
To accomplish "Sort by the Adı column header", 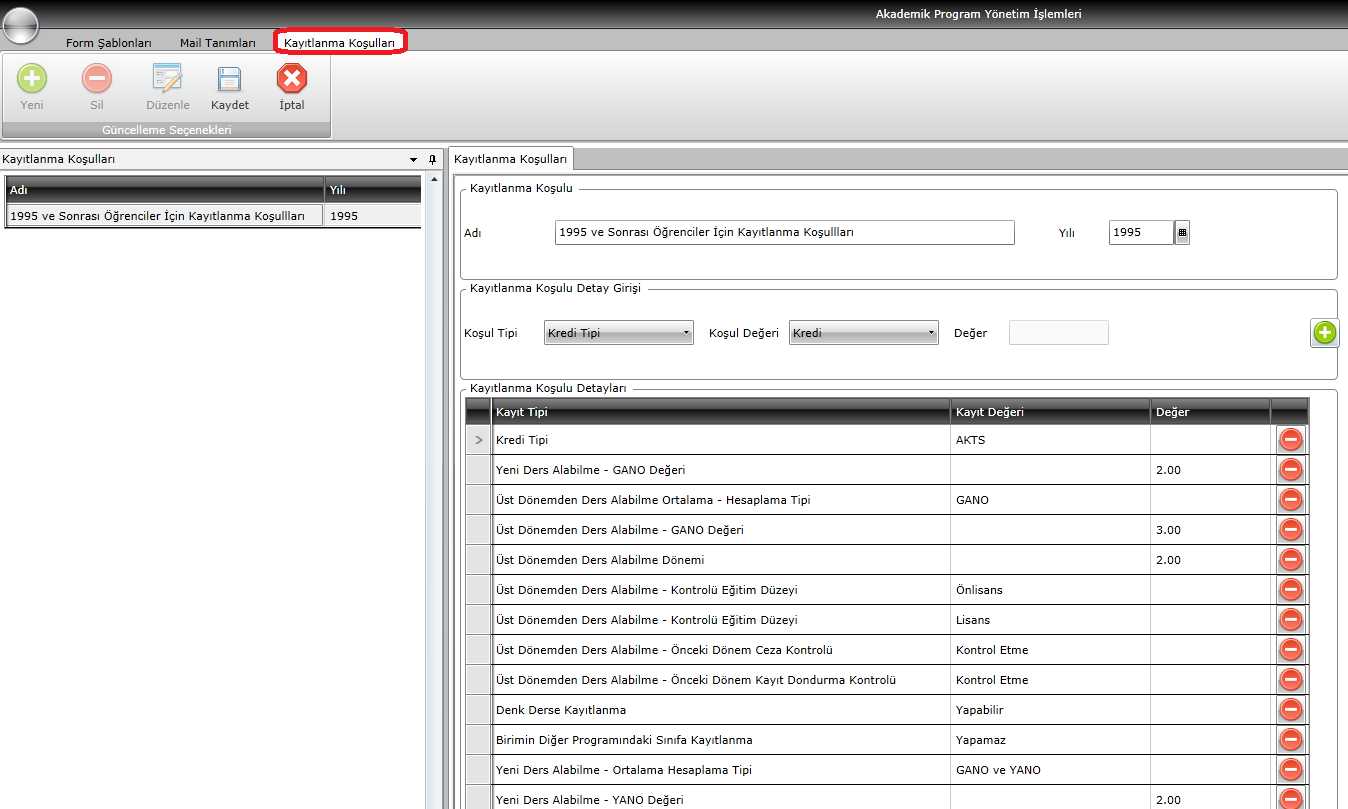I will (x=165, y=190).
